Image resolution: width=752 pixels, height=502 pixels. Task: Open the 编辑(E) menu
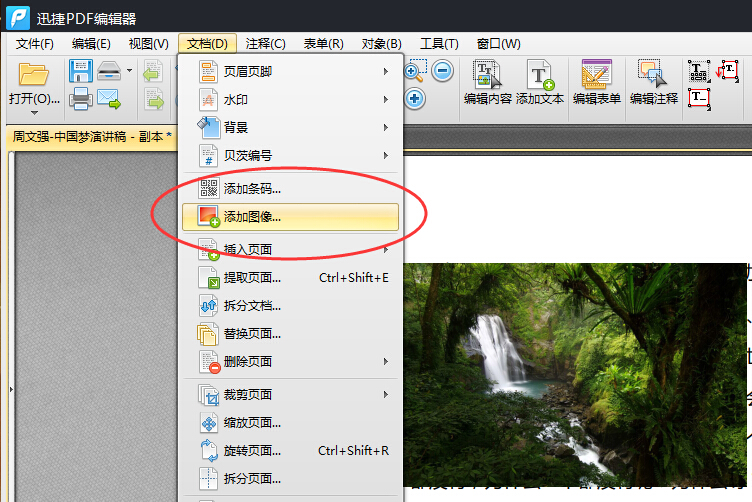click(x=91, y=44)
